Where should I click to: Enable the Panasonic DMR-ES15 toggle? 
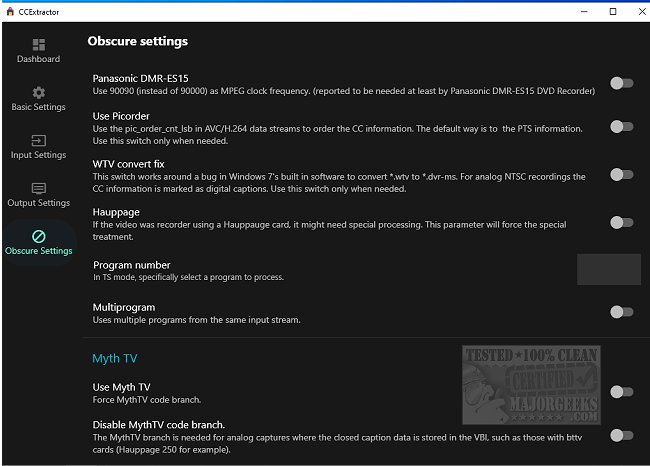(x=621, y=83)
